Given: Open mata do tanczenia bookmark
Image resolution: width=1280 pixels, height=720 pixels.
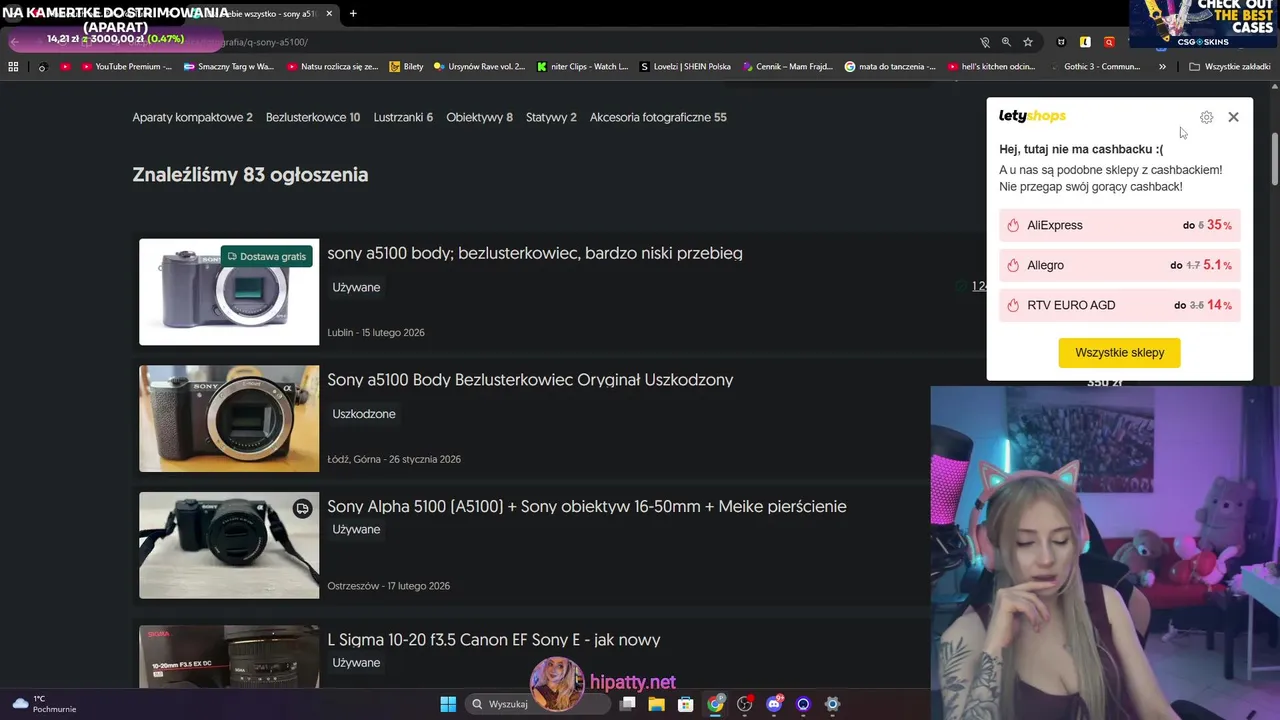Looking at the screenshot, I should tap(891, 67).
